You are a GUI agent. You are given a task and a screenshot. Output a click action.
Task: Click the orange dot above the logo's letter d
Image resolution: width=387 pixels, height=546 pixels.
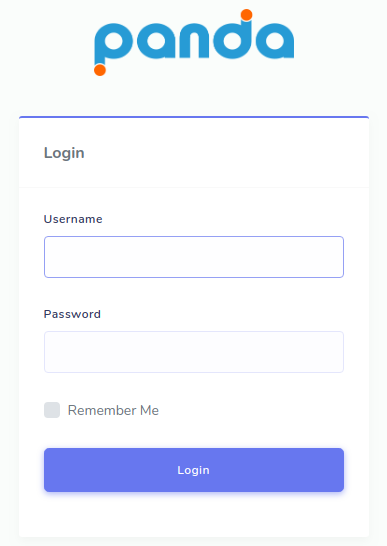pos(247,15)
